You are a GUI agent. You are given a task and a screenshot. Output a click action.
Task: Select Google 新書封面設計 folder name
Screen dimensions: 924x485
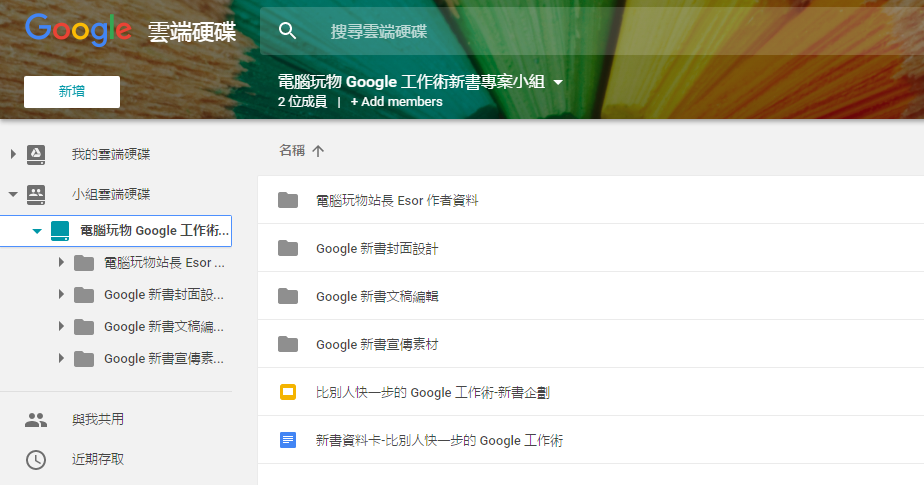(377, 249)
